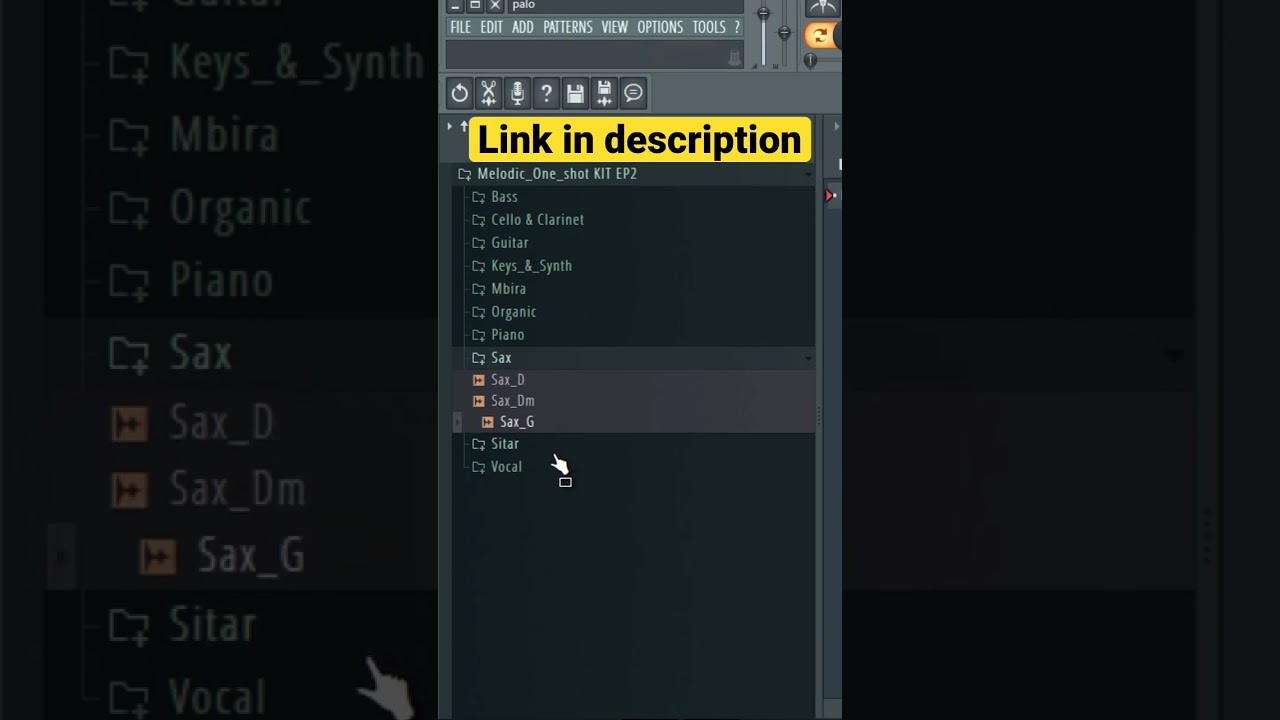This screenshot has width=1280, height=720.
Task: Open the OPTIONS menu
Action: [x=660, y=27]
